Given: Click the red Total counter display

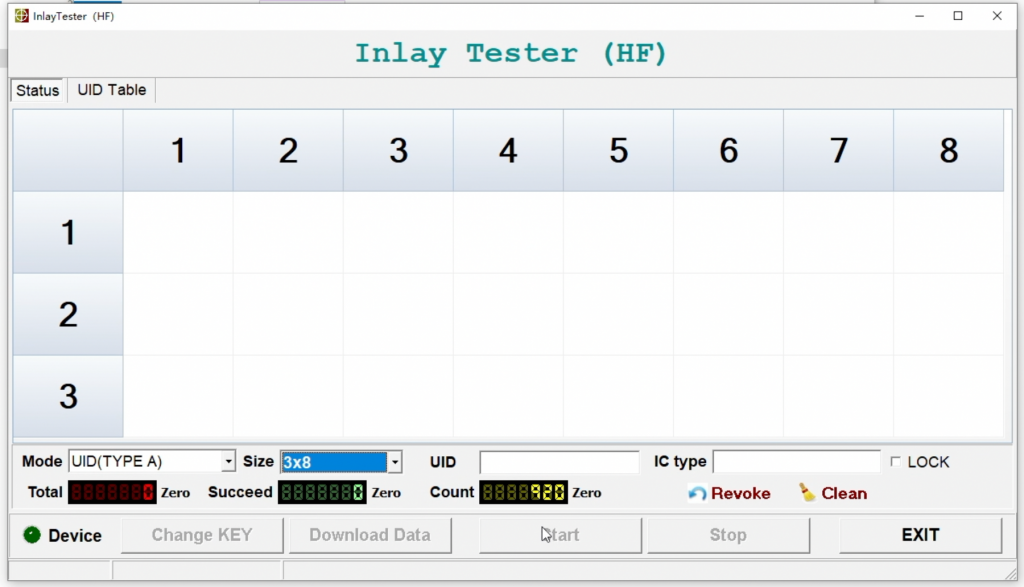Looking at the screenshot, I should pyautogui.click(x=112, y=492).
